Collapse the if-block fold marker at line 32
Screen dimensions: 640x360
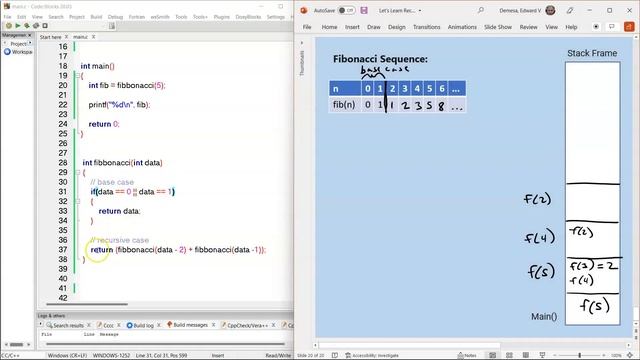pos(78,201)
